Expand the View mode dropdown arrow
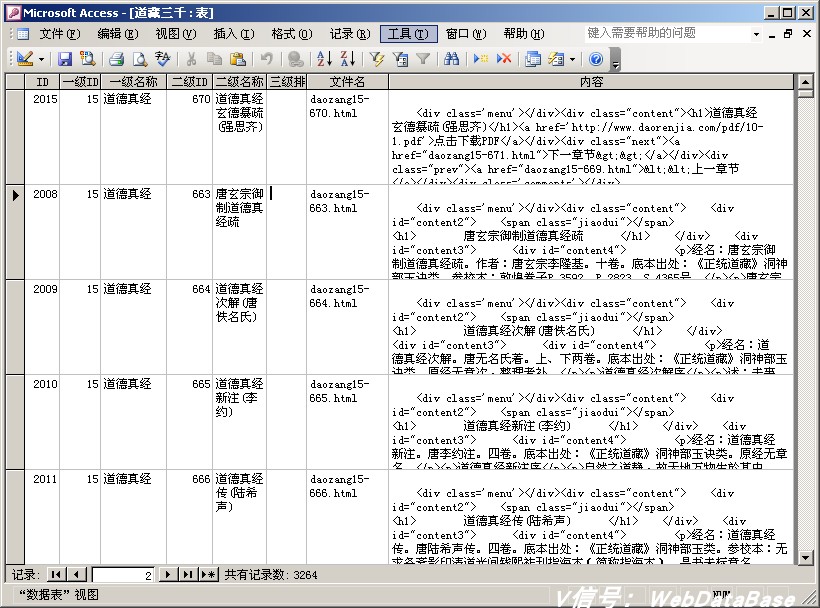The height and width of the screenshot is (608, 820). [41, 60]
